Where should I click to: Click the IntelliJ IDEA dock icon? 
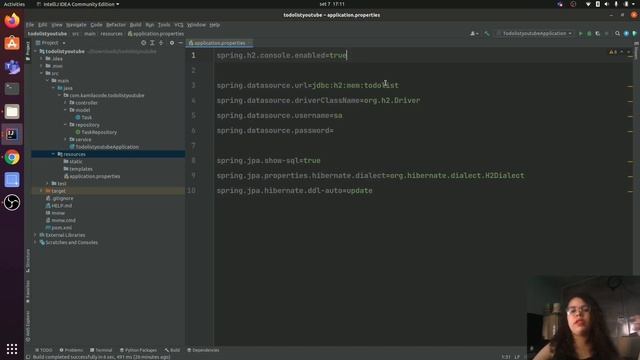click(x=12, y=134)
